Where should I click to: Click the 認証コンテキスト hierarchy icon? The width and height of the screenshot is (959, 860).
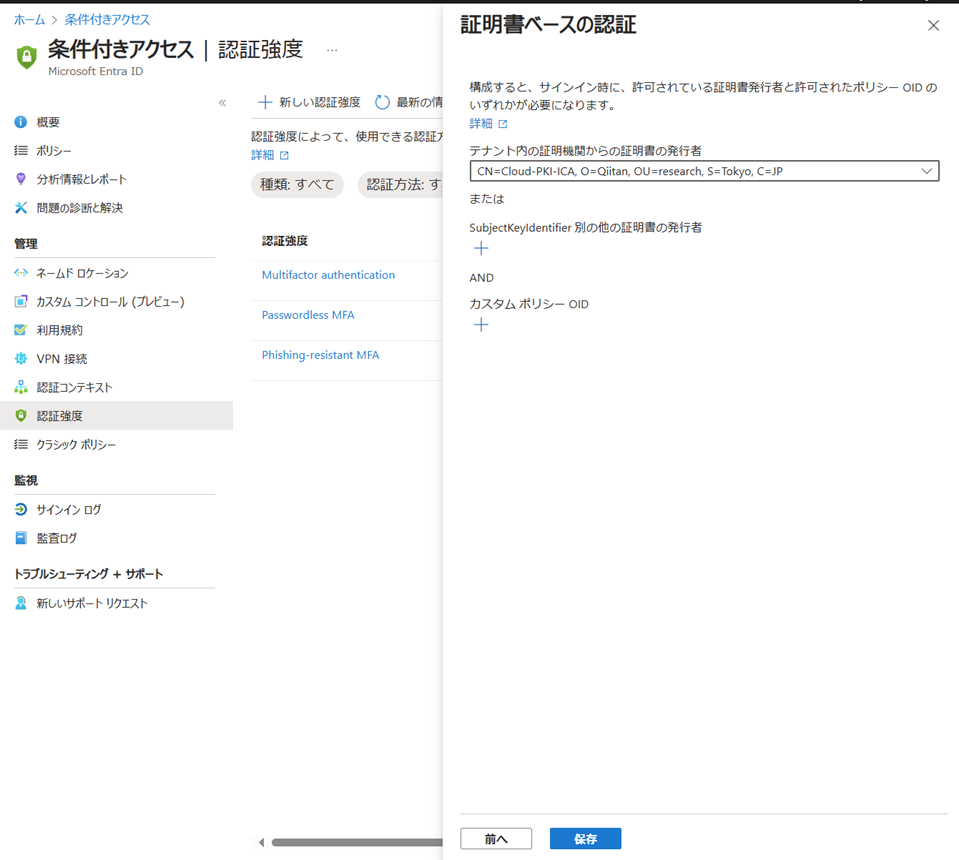21,387
